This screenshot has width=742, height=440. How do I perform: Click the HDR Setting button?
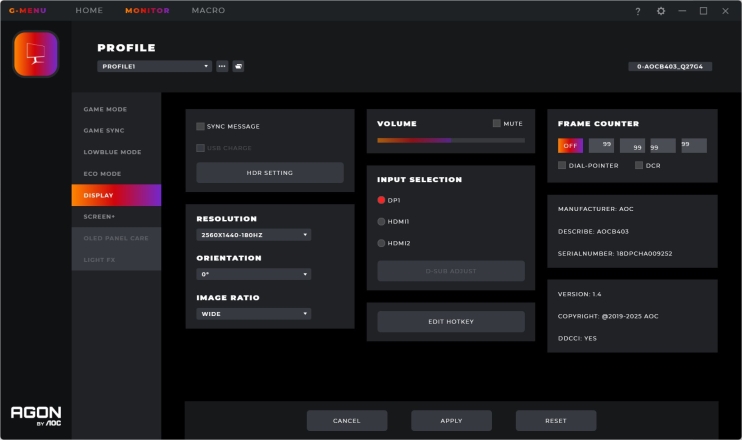click(269, 172)
